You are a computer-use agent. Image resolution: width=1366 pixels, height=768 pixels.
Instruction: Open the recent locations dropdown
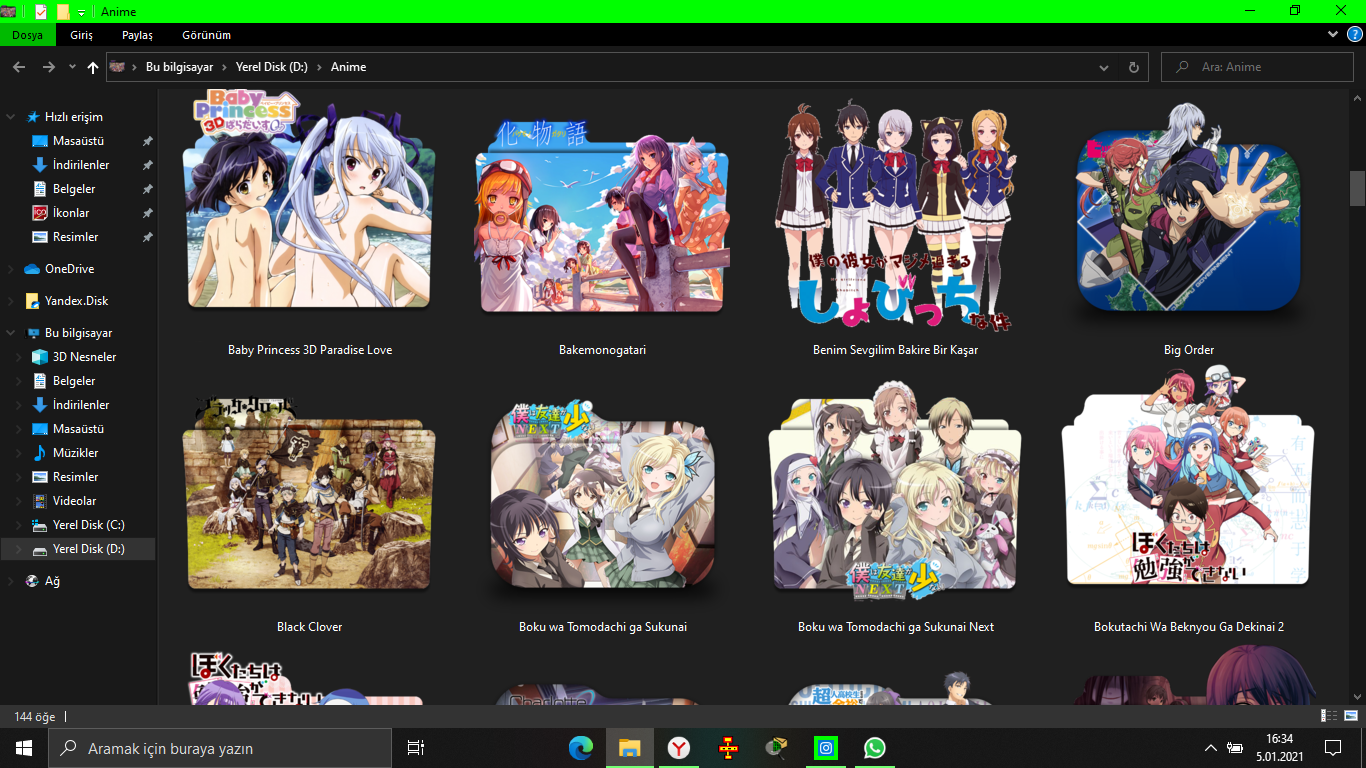pos(72,67)
